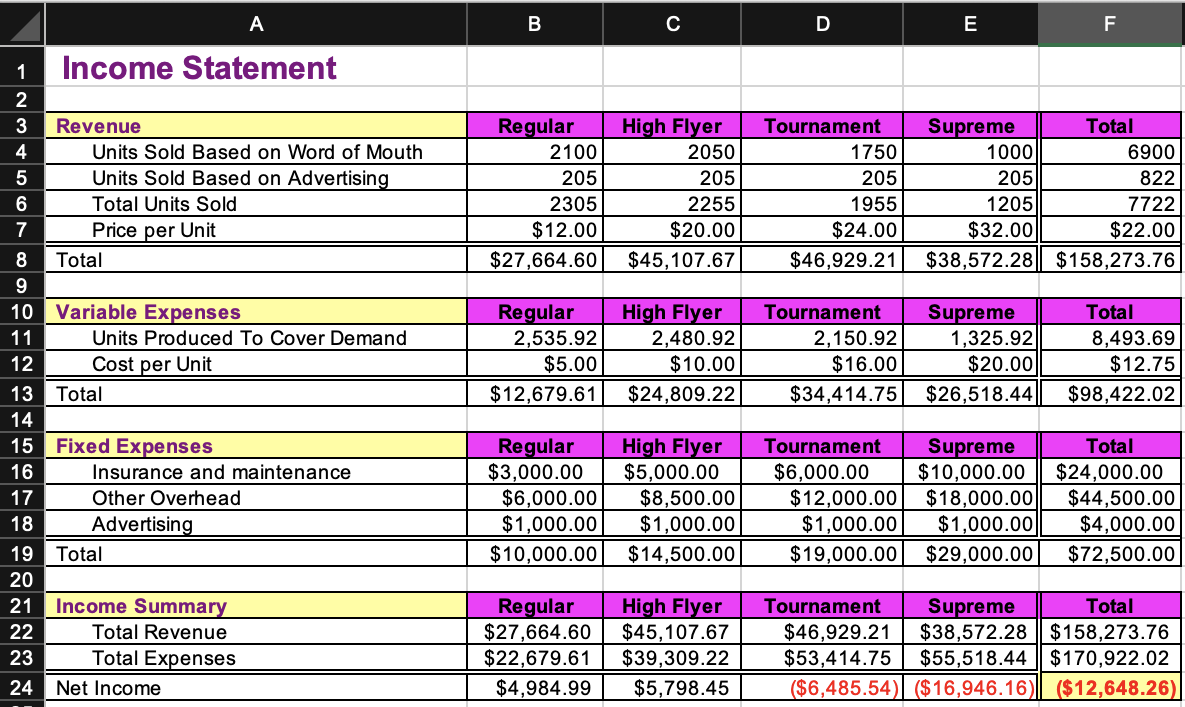The image size is (1185, 707).
Task: Select the $12.75 cost per unit cell
Action: click(1109, 364)
